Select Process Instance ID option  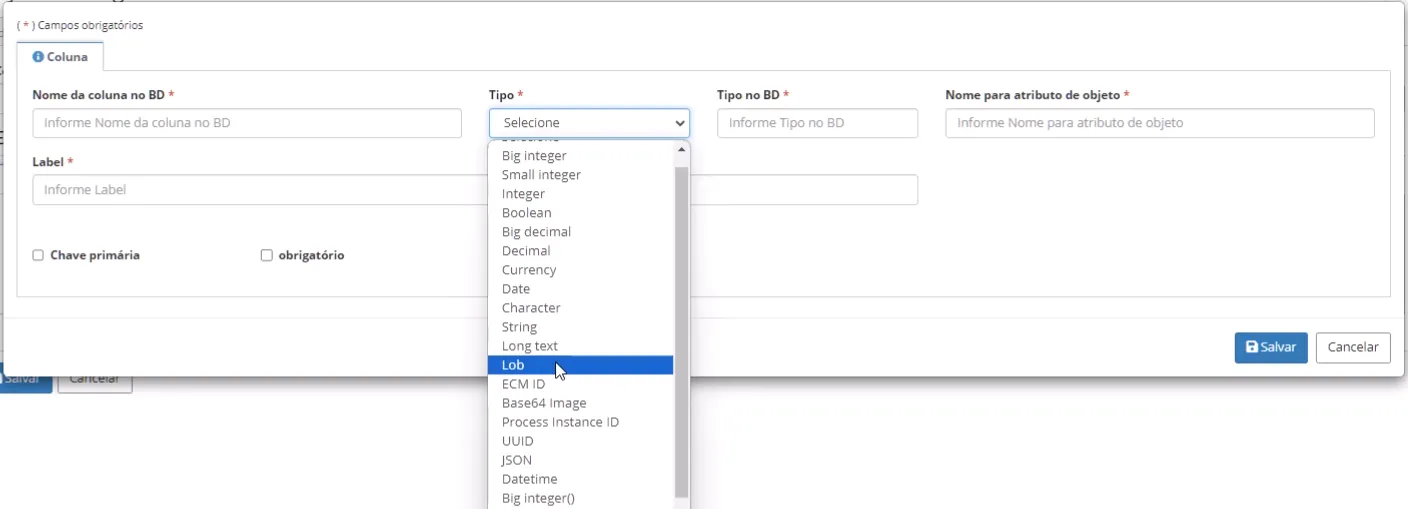coord(580,422)
